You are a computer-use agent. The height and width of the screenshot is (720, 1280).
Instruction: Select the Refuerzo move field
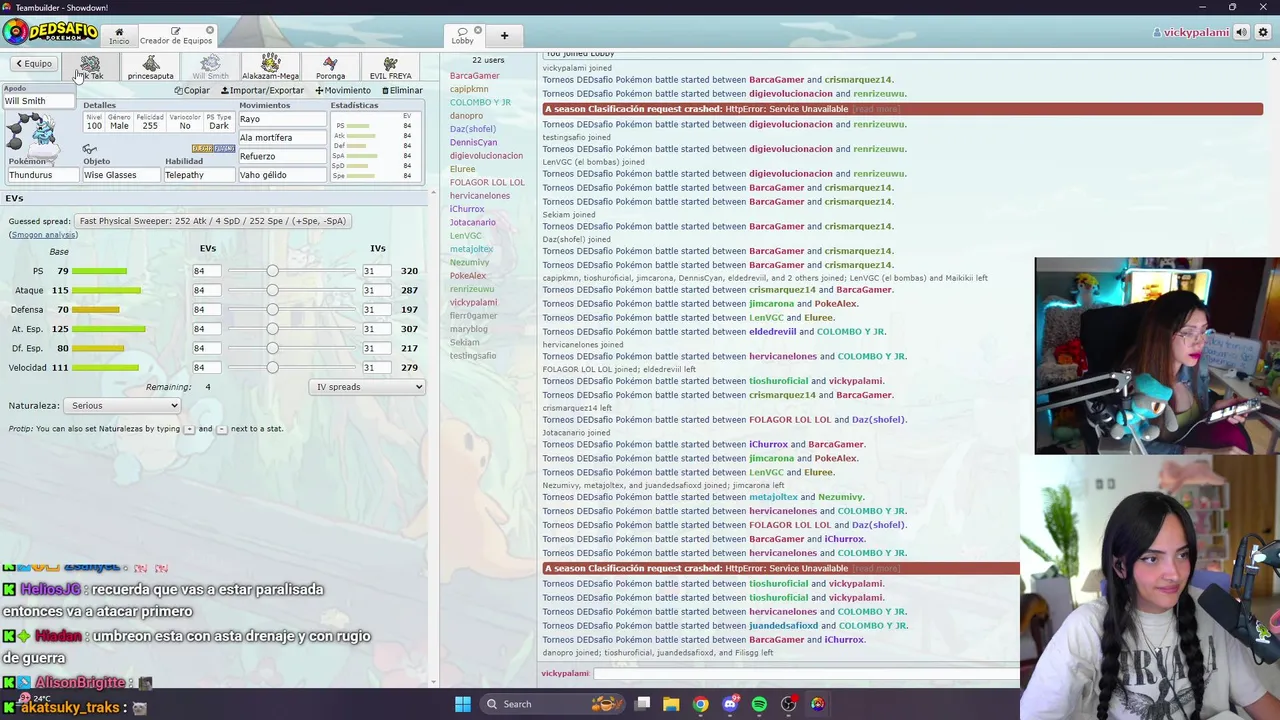[282, 157]
